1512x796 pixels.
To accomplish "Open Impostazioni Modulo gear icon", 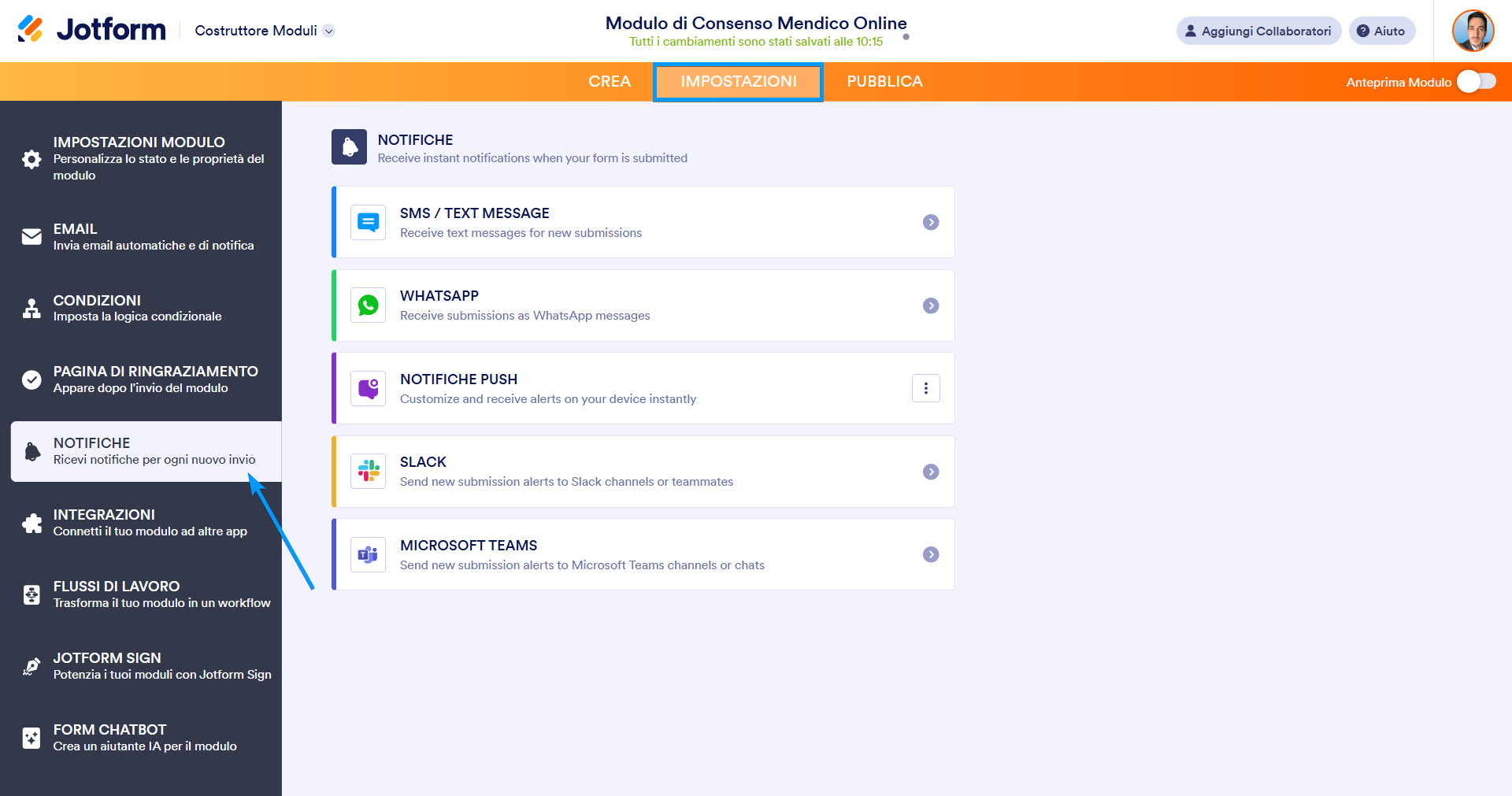I will 31,159.
